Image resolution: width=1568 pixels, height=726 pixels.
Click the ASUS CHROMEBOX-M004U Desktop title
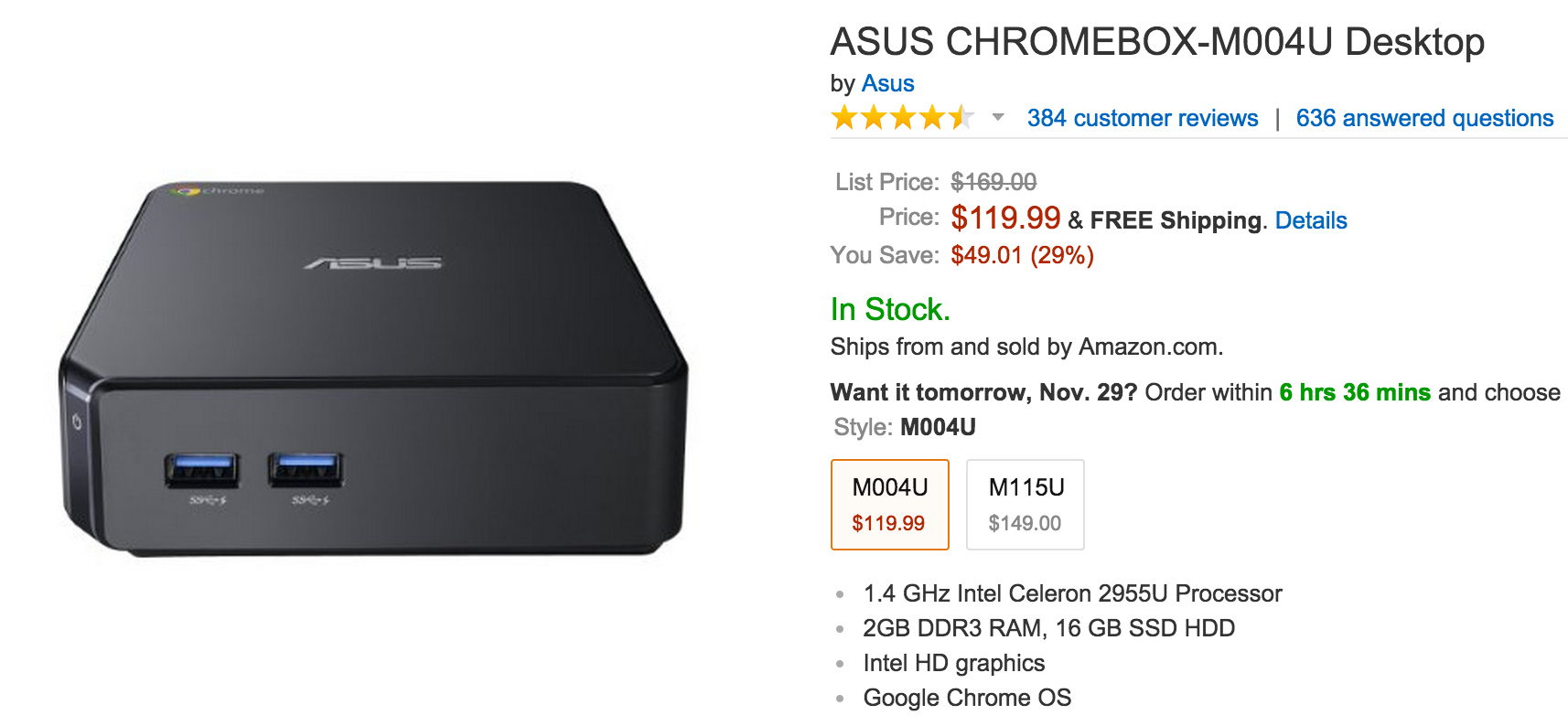click(1156, 42)
